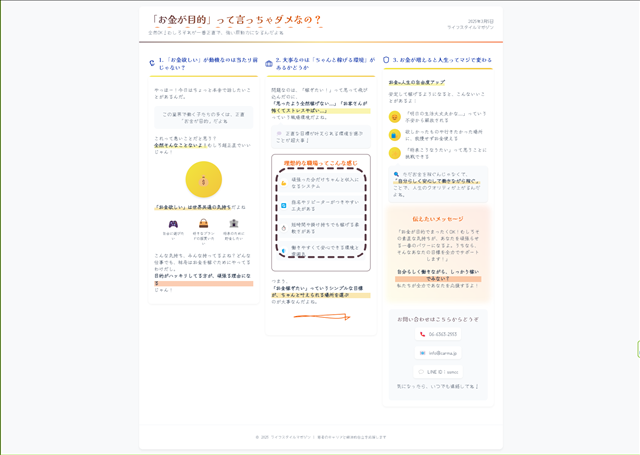Click the star yellow circle icon

[x=395, y=153]
